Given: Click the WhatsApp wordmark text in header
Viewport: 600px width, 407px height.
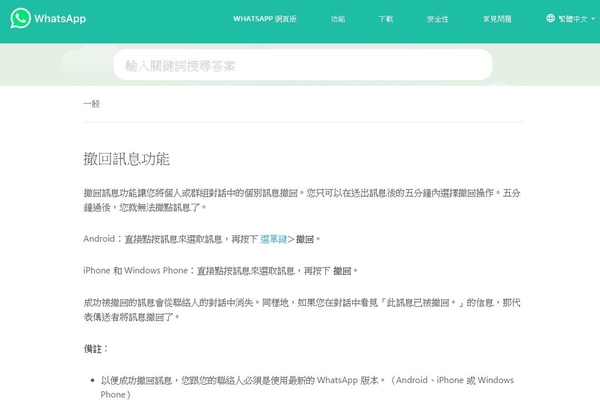Looking at the screenshot, I should tap(59, 19).
